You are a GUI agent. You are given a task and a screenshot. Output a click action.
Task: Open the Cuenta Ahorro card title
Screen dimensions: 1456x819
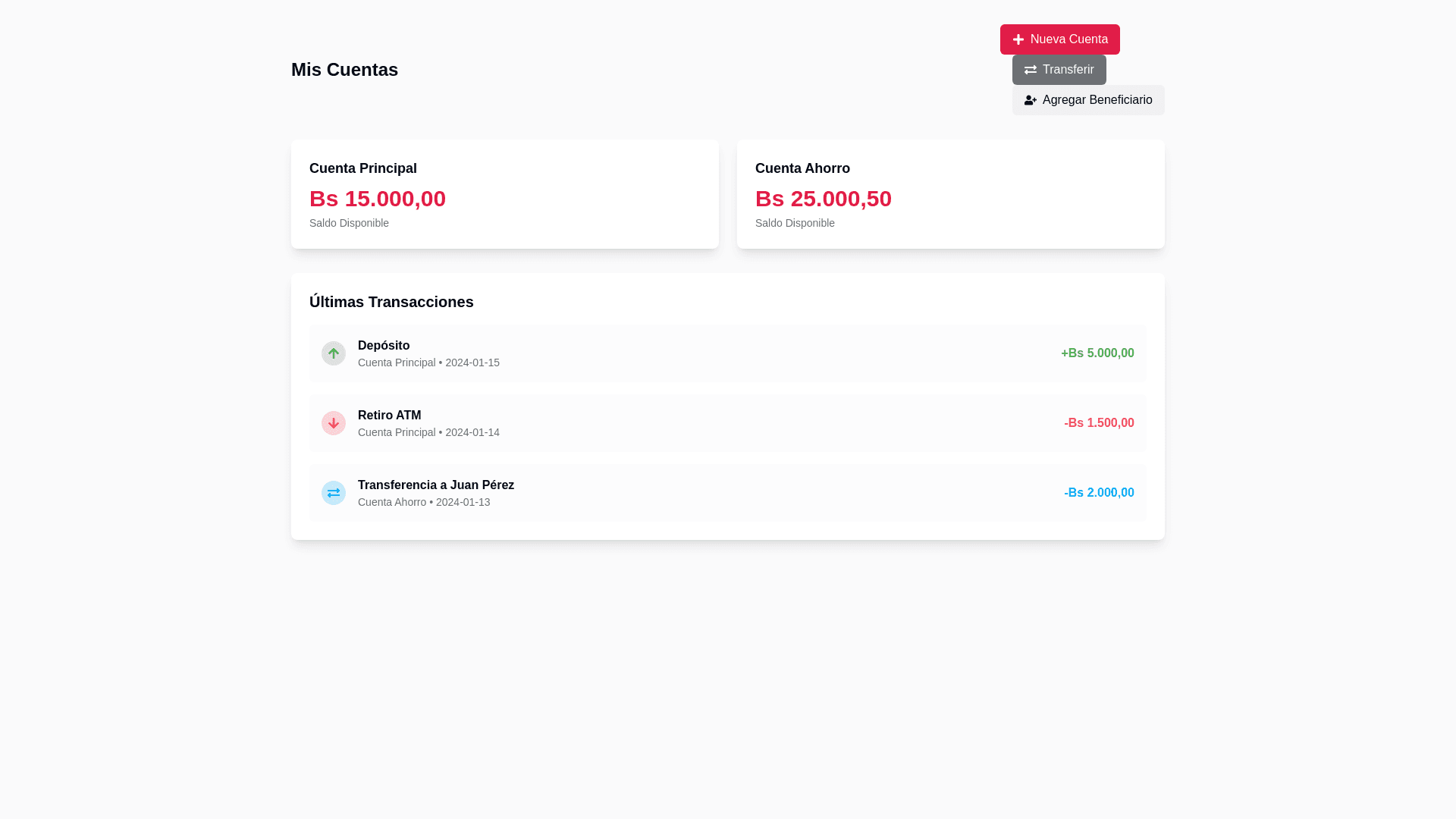click(x=802, y=168)
